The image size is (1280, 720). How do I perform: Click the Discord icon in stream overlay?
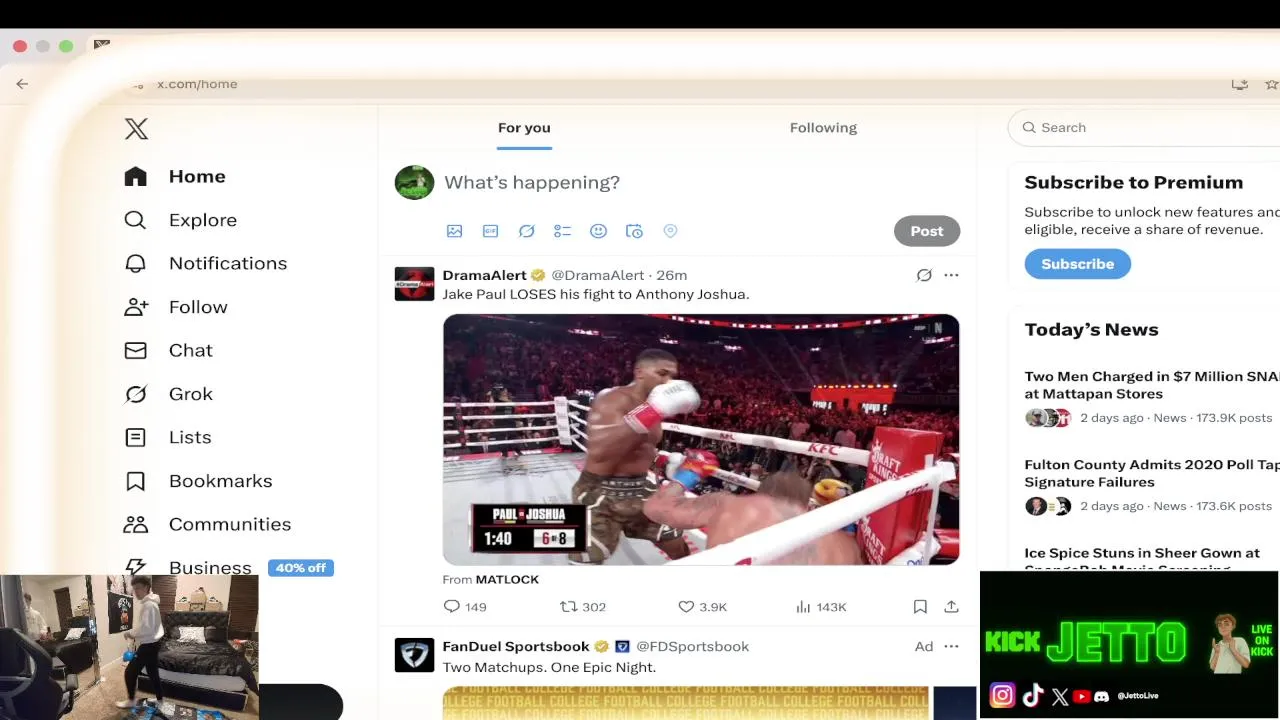coord(1101,696)
